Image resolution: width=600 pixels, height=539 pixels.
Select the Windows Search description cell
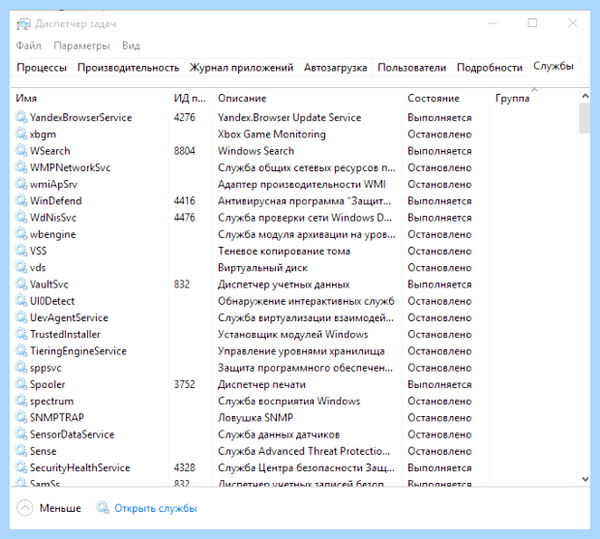click(x=256, y=151)
